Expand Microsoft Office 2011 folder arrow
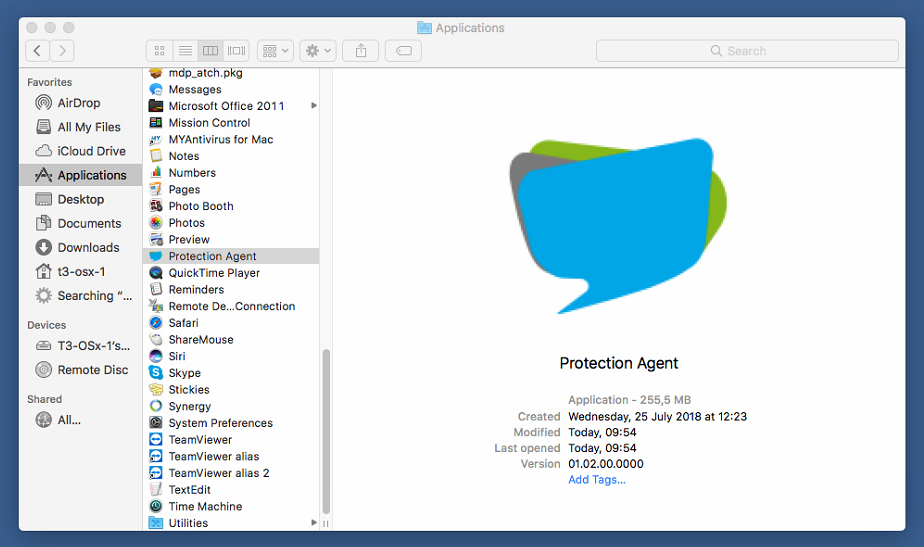 point(314,106)
